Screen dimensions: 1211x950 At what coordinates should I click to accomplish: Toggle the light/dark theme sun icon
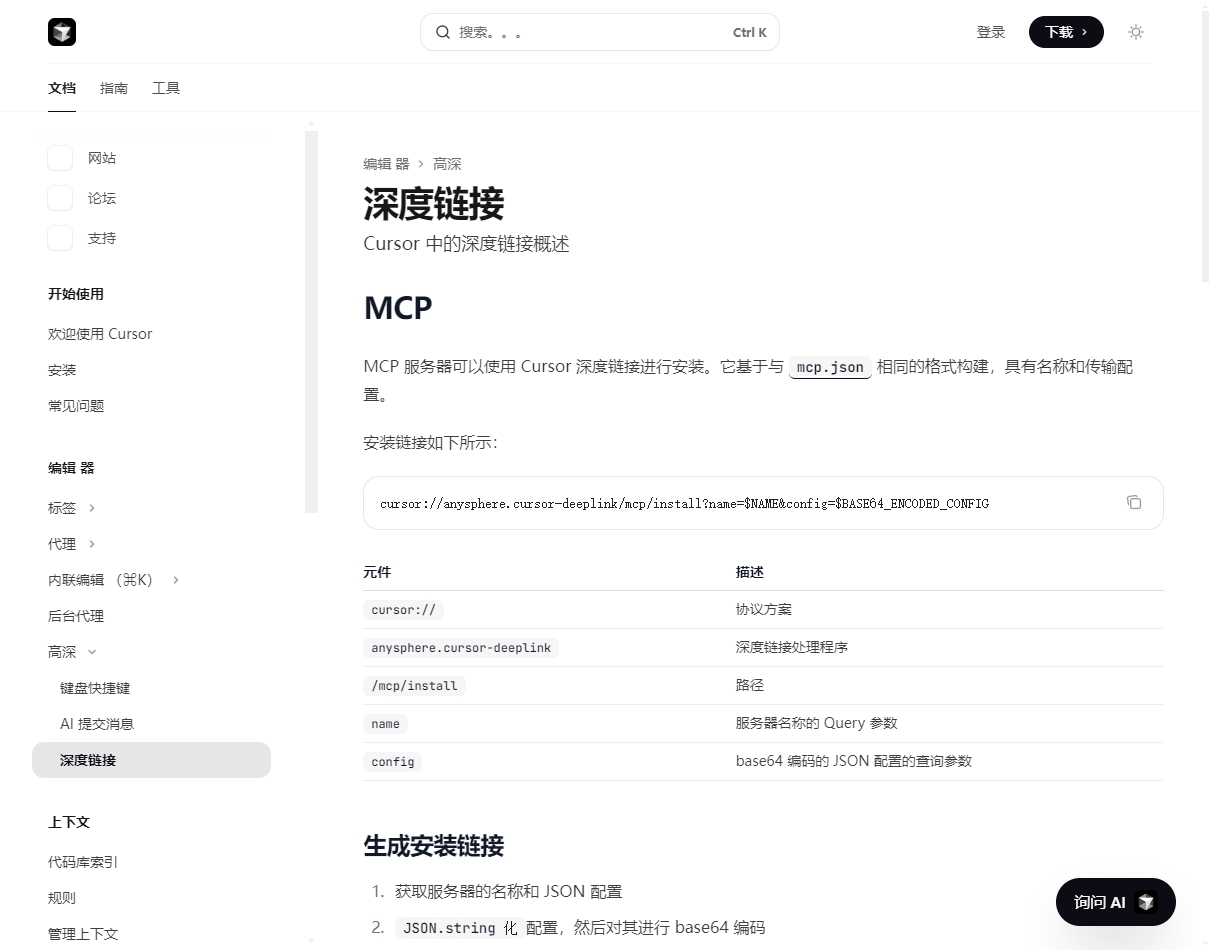click(1136, 32)
